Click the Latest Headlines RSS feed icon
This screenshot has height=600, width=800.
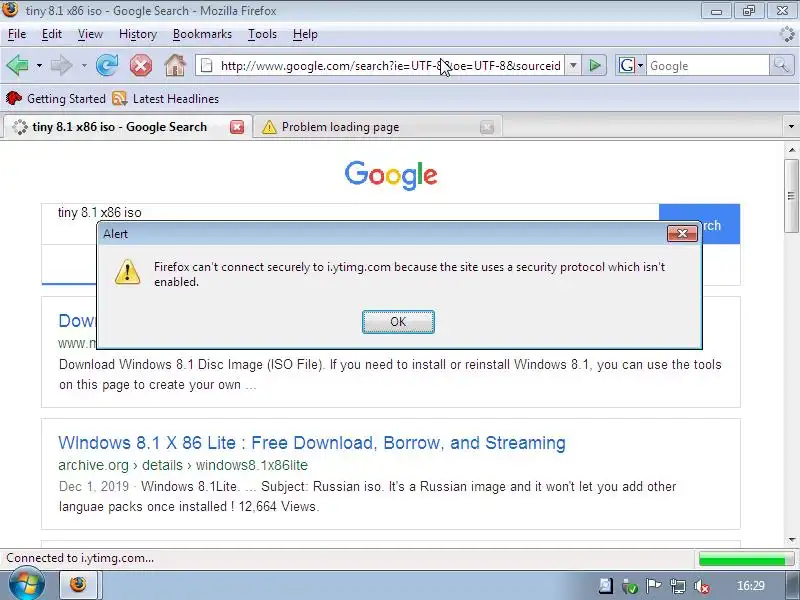coord(119,98)
